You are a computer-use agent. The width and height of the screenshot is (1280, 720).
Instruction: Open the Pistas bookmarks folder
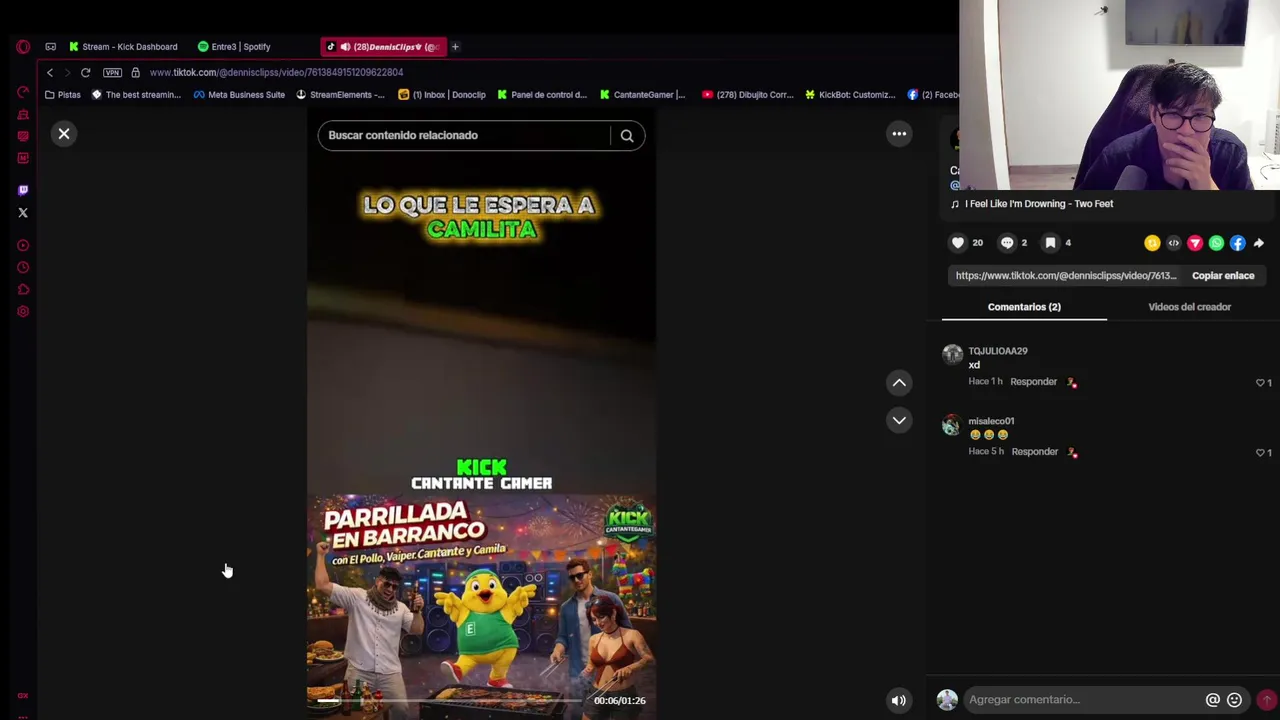(62, 95)
